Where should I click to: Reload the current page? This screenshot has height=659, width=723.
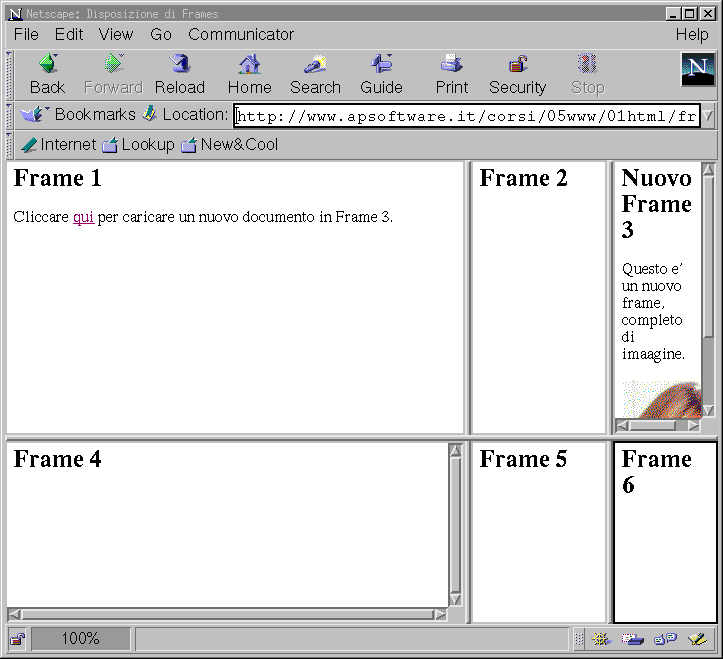[x=180, y=75]
